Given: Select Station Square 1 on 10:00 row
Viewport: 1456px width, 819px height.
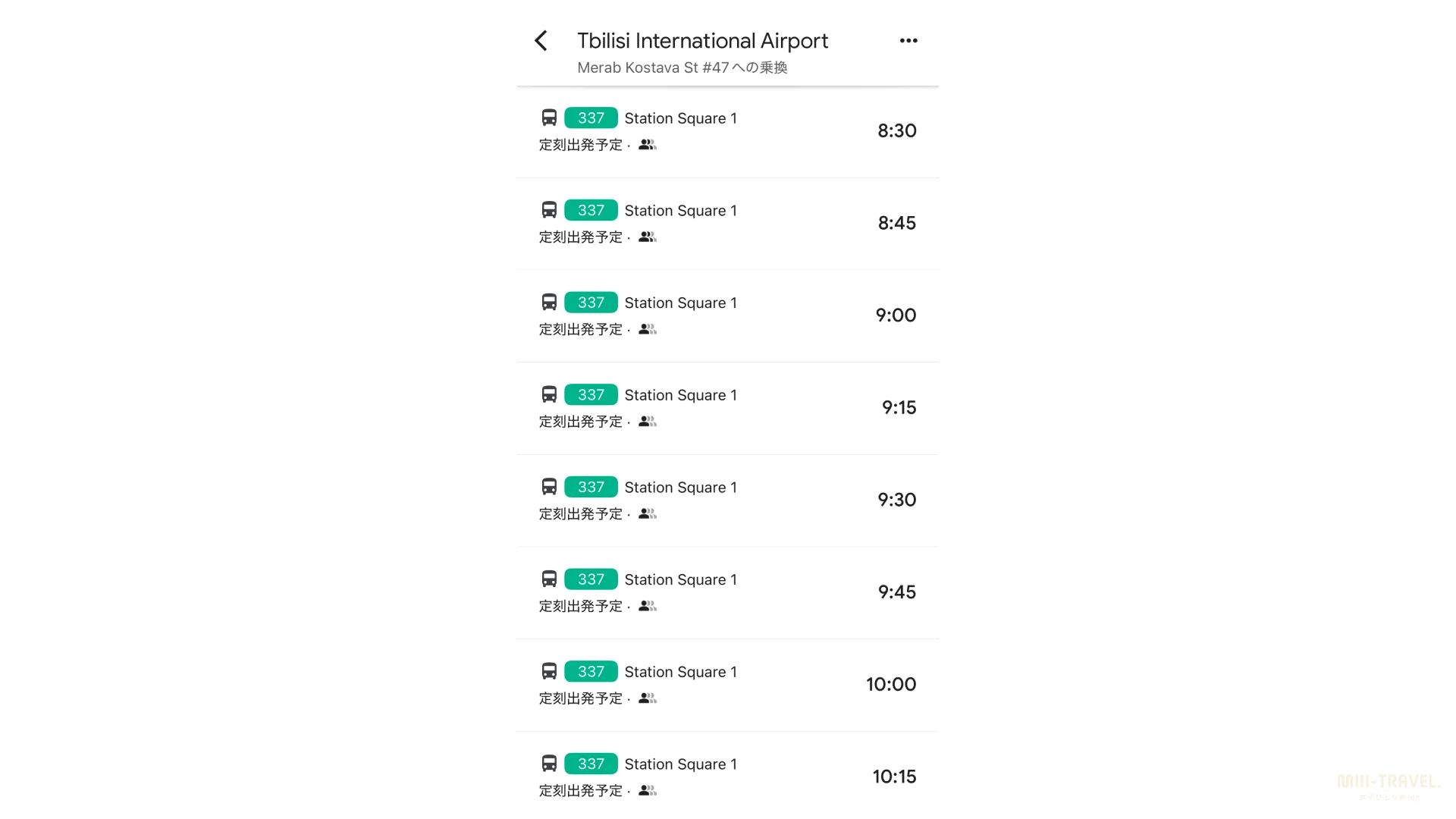Looking at the screenshot, I should pyautogui.click(x=680, y=671).
